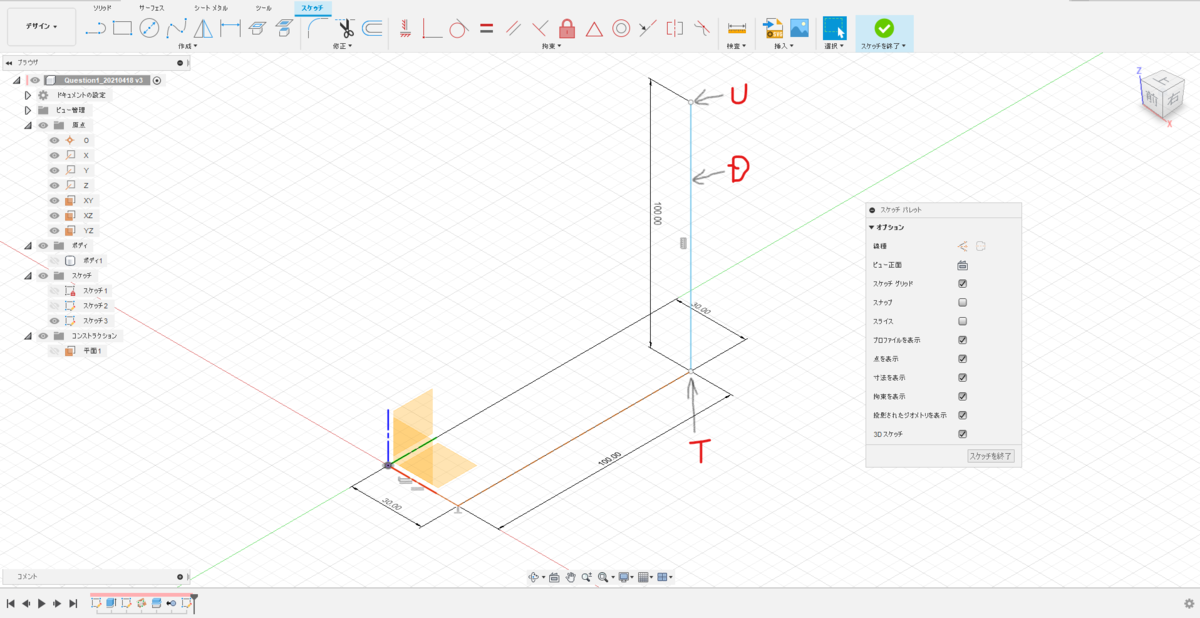Viewport: 1200px width, 618px height.
Task: Select the Pan hand tool
Action: 570,577
